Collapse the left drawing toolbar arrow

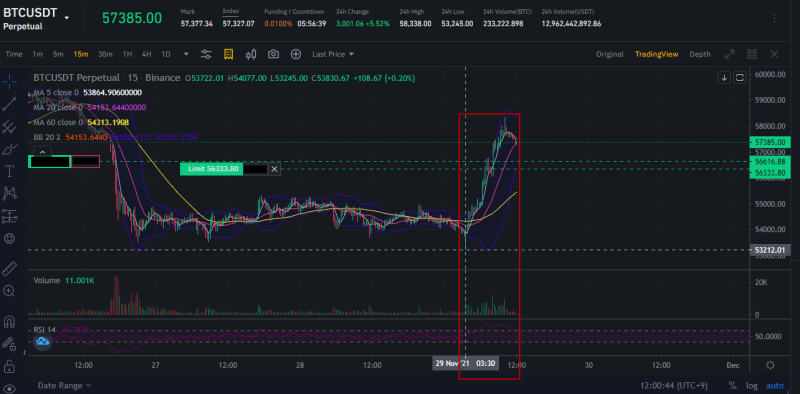pos(25,352)
